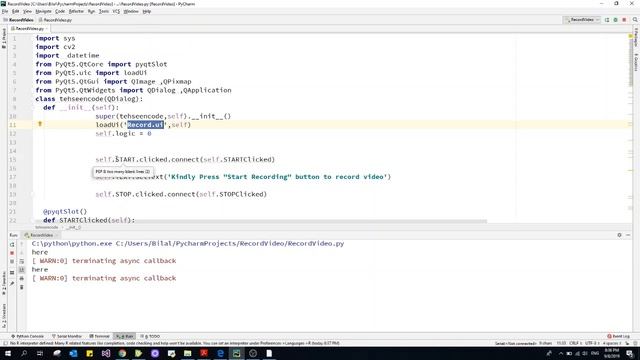Screen dimensions: 640x360
Task: Stop process from main toolbar
Action: [x=624, y=20]
